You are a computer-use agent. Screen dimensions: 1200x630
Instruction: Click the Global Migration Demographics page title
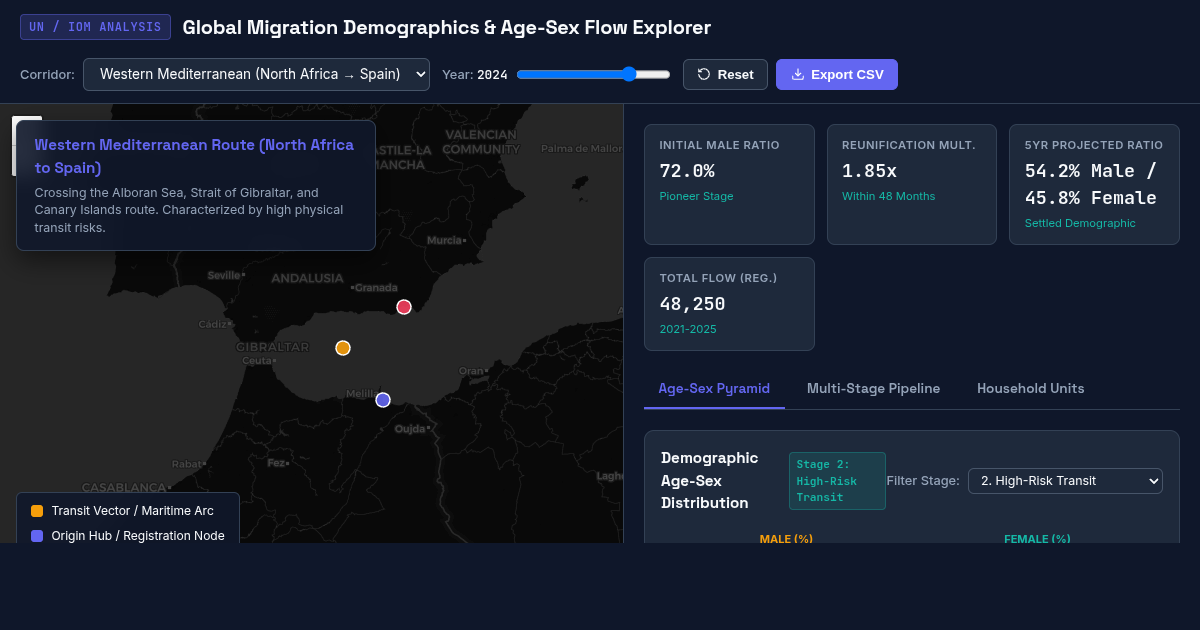446,27
